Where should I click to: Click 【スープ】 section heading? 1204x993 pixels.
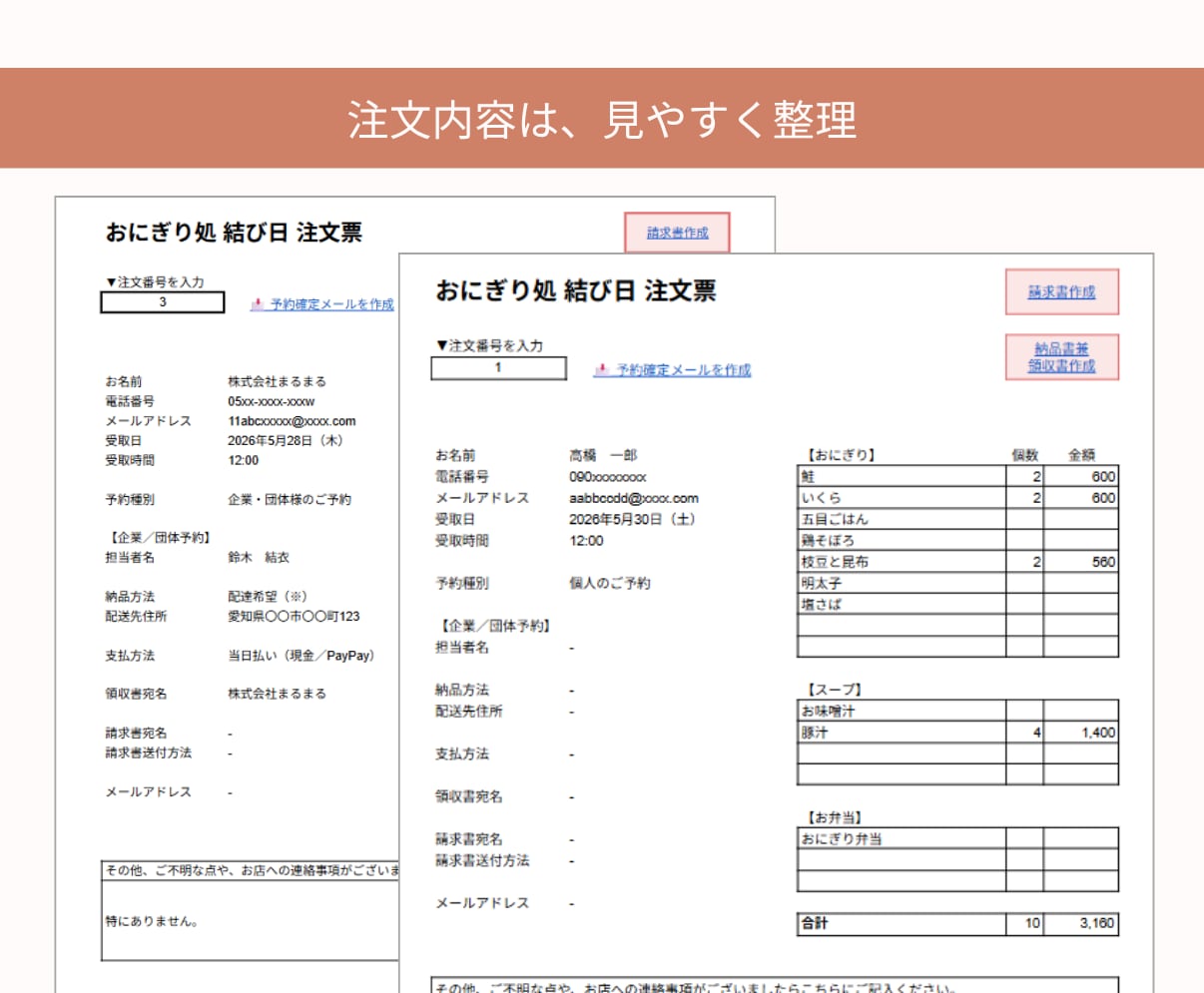click(x=833, y=690)
